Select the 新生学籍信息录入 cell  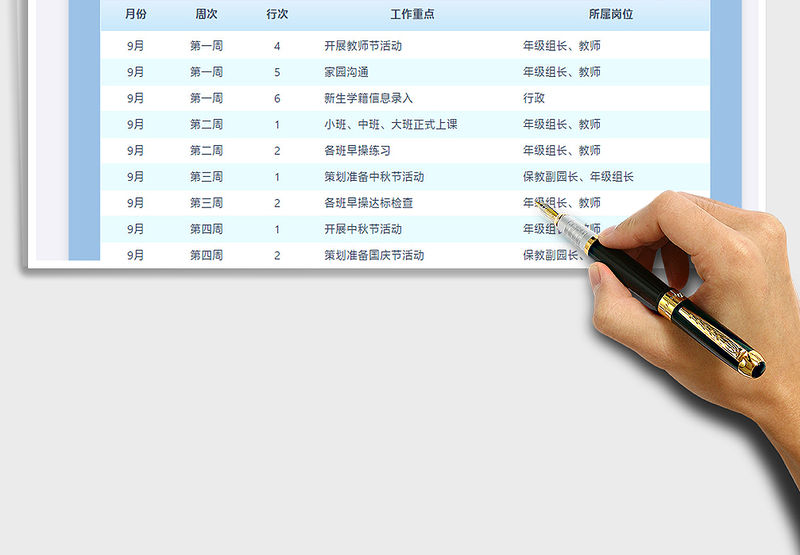(368, 98)
